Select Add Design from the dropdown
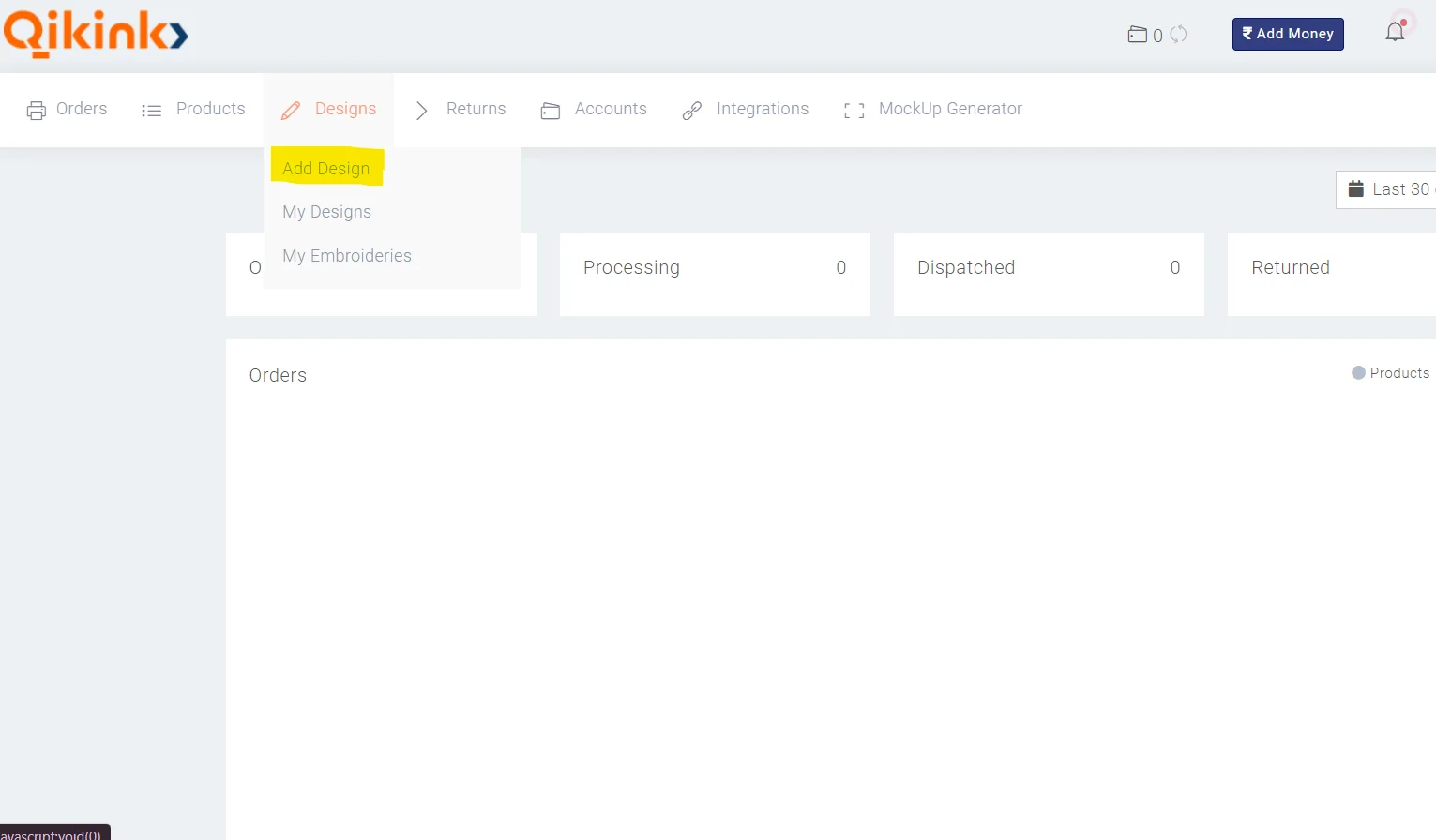The image size is (1436, 840). tap(325, 169)
